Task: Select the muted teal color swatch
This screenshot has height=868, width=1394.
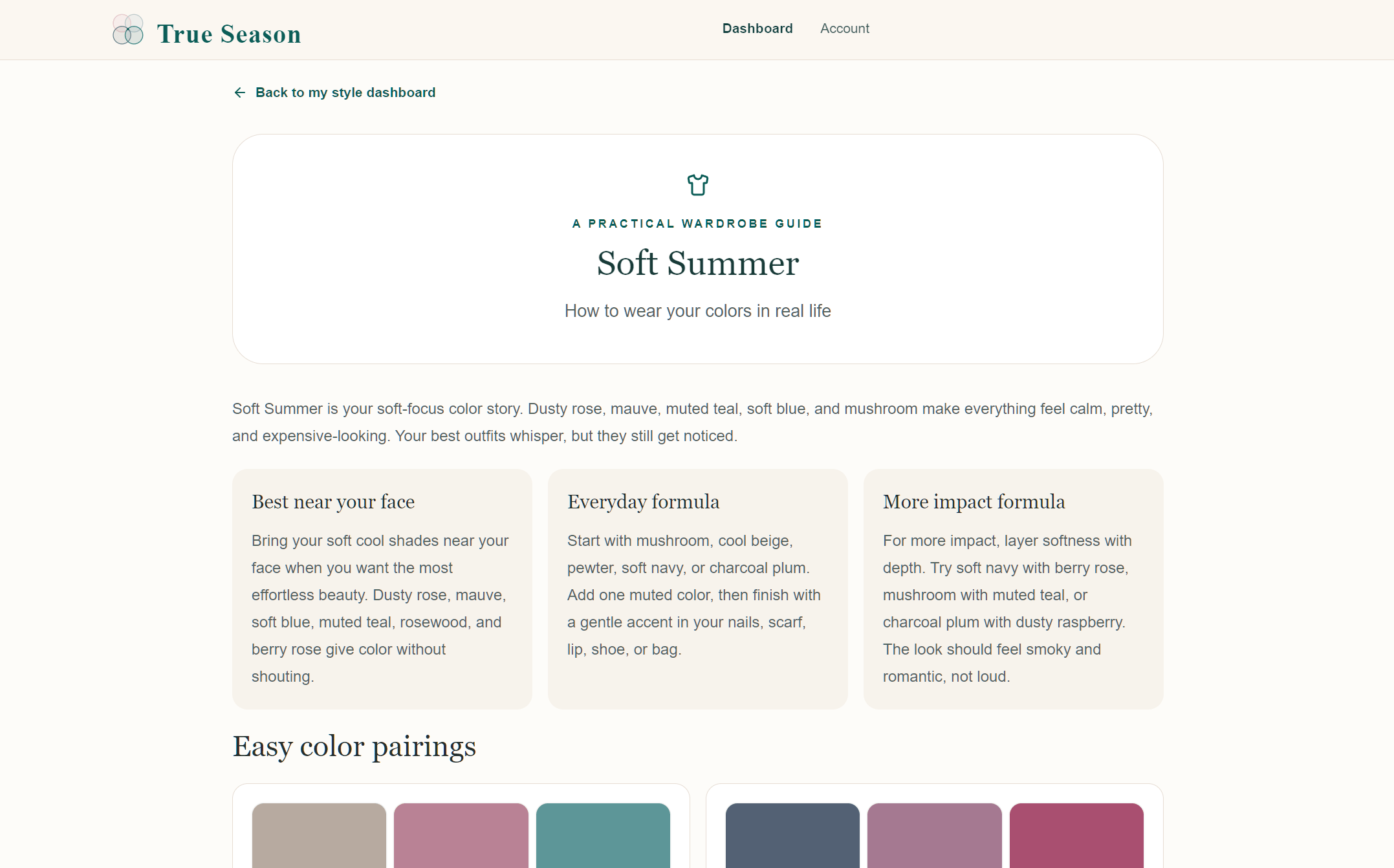Action: [x=603, y=835]
